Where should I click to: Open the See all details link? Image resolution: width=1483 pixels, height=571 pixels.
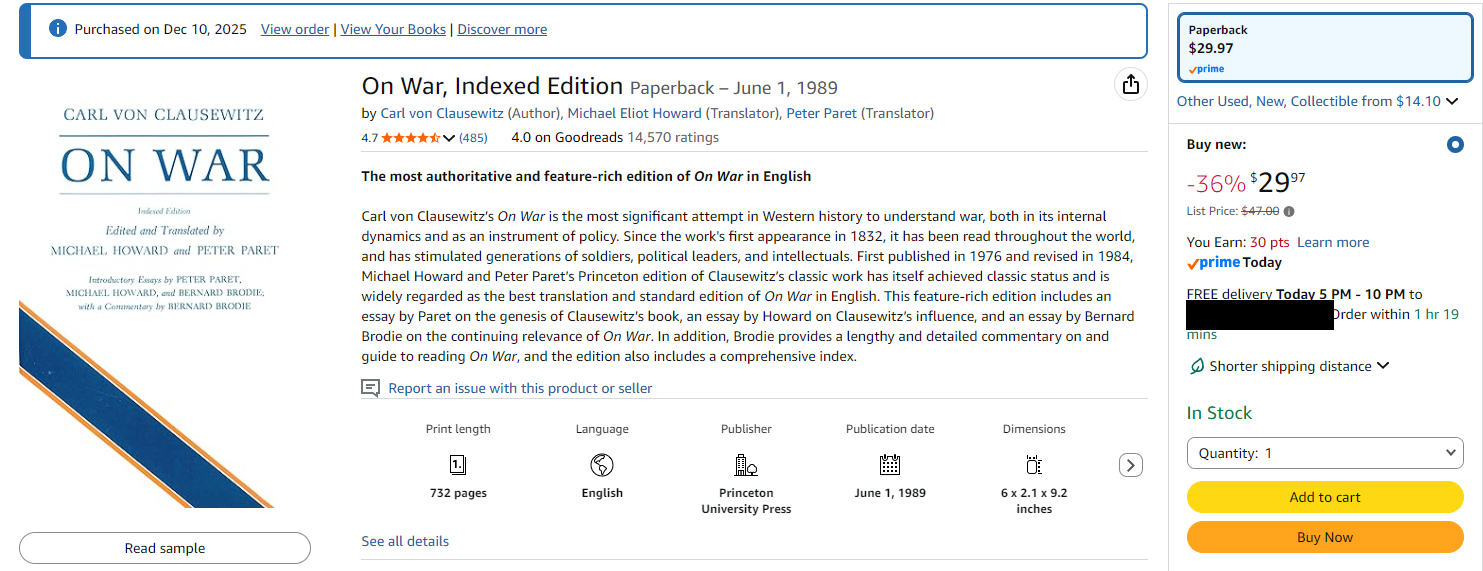pyautogui.click(x=405, y=541)
